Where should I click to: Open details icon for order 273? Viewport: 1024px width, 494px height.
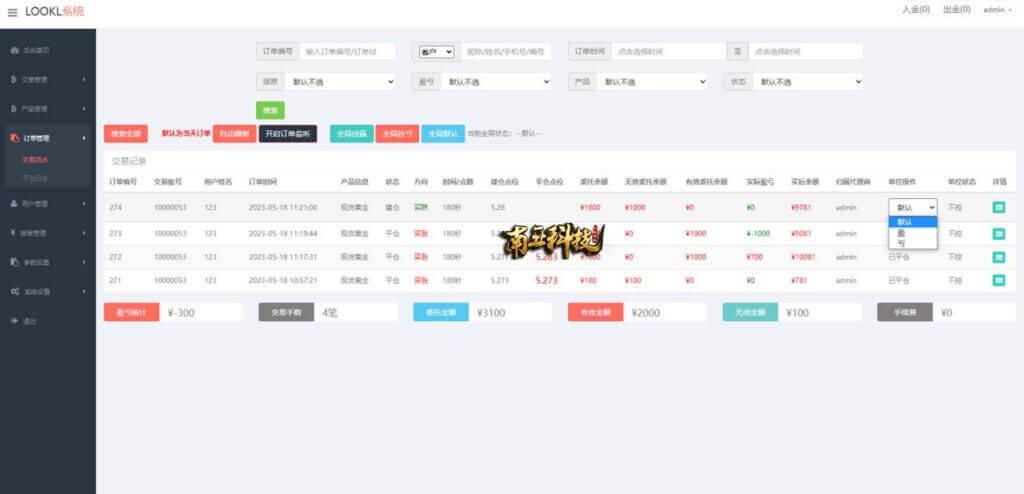click(x=998, y=233)
